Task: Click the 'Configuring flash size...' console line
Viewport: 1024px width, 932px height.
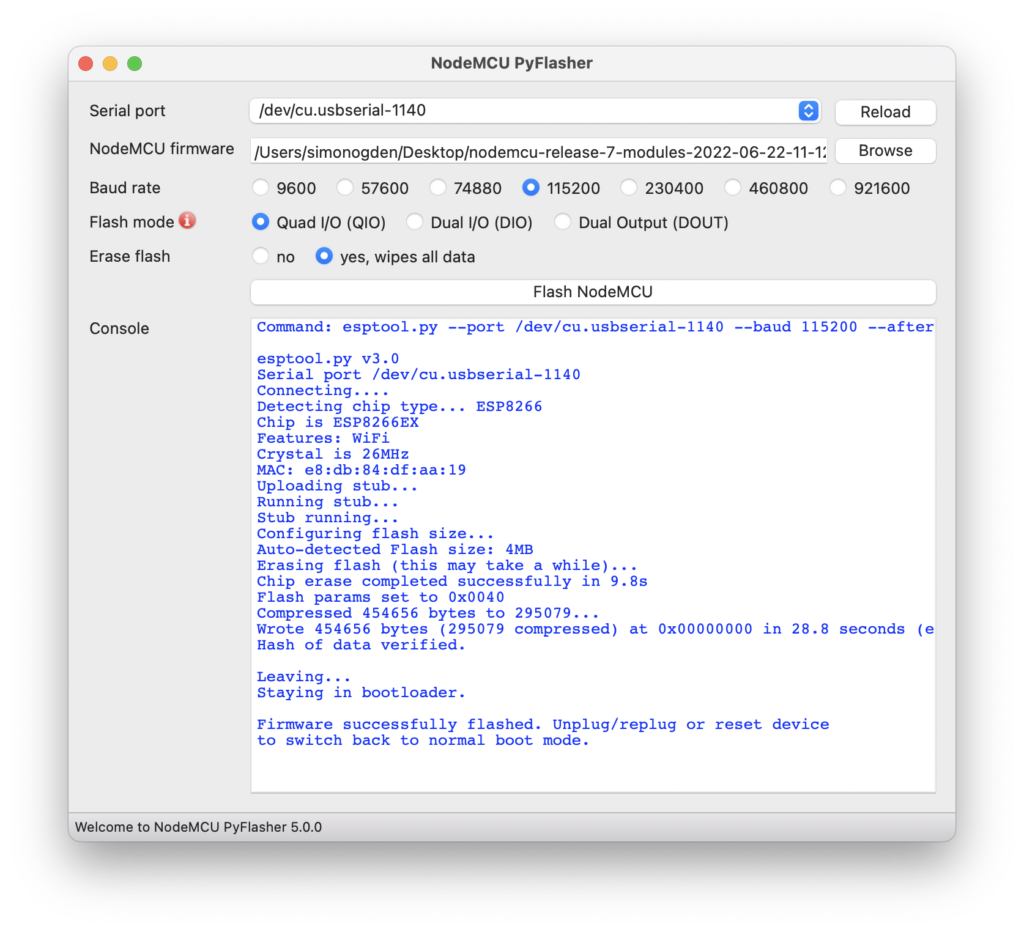Action: [x=375, y=534]
